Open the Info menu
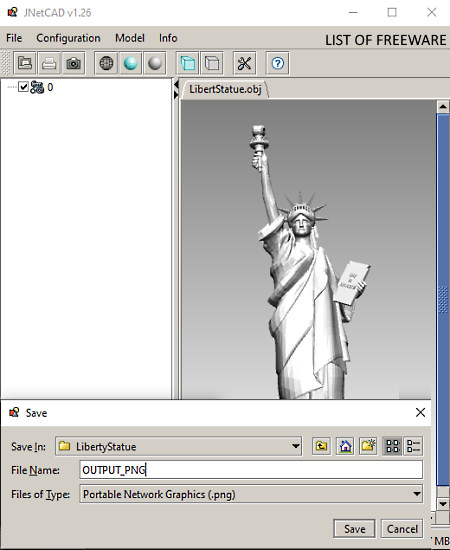 click(168, 38)
